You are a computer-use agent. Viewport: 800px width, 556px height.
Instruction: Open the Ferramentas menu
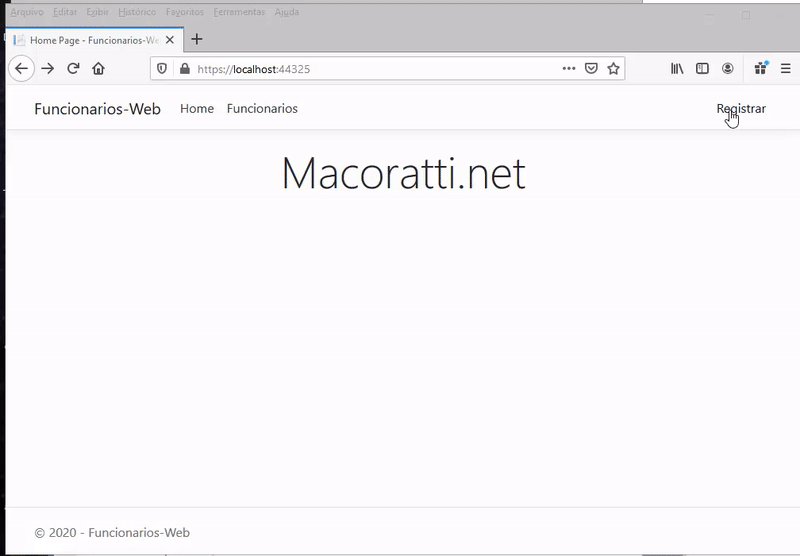click(239, 12)
